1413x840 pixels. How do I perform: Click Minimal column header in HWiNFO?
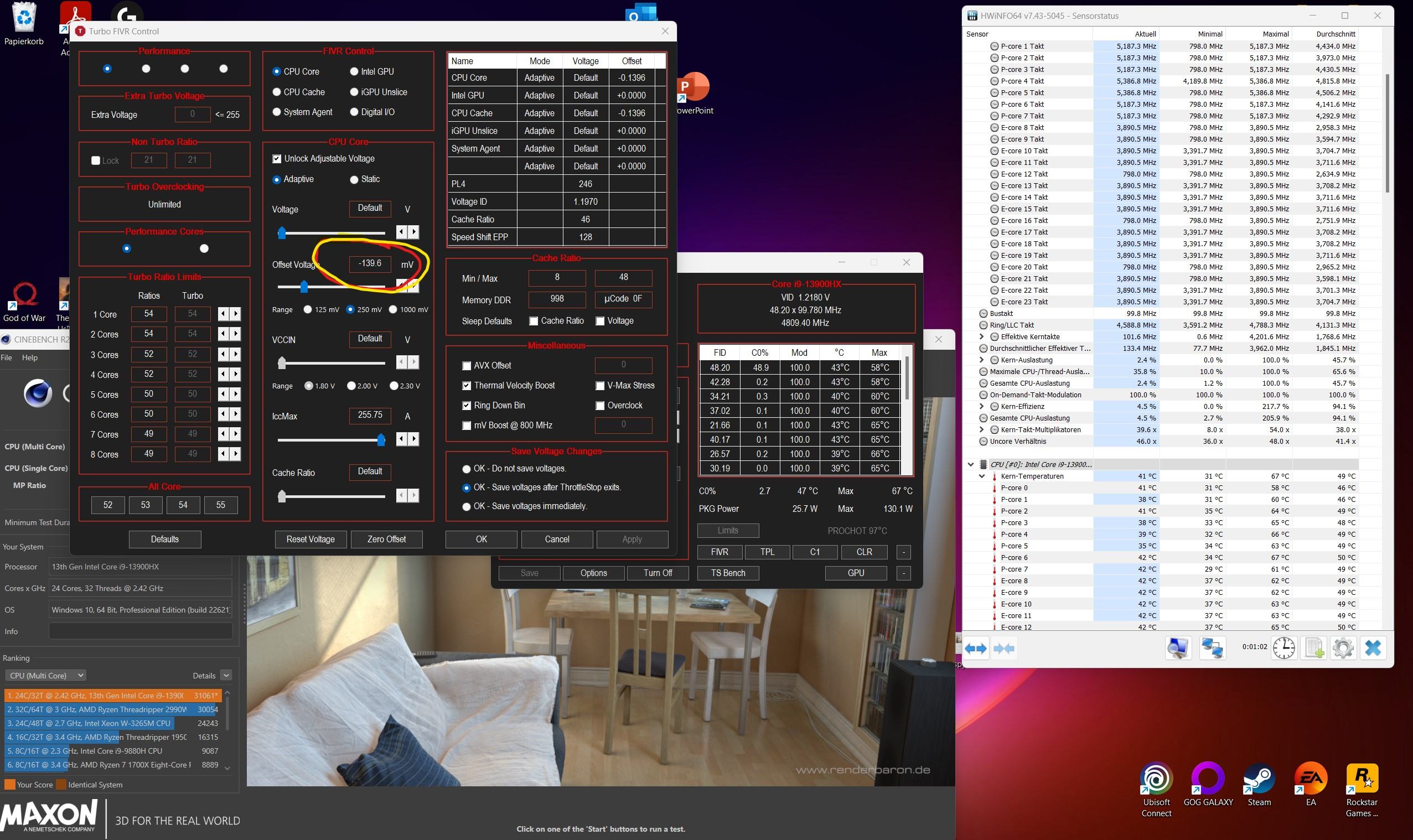point(1192,34)
